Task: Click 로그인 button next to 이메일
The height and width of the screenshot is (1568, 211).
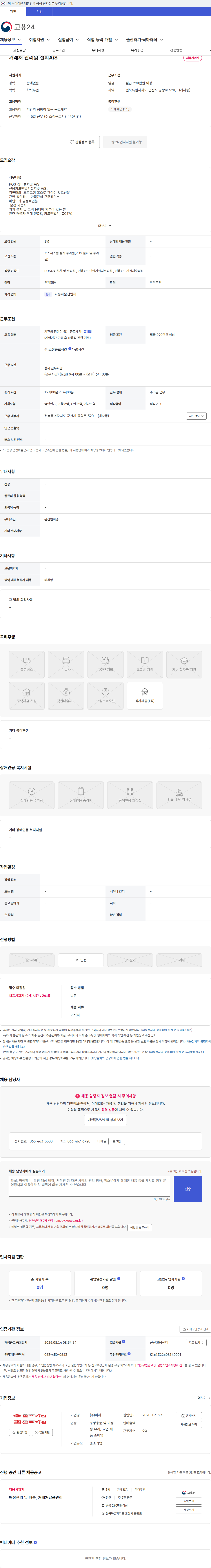Action: [117, 1141]
